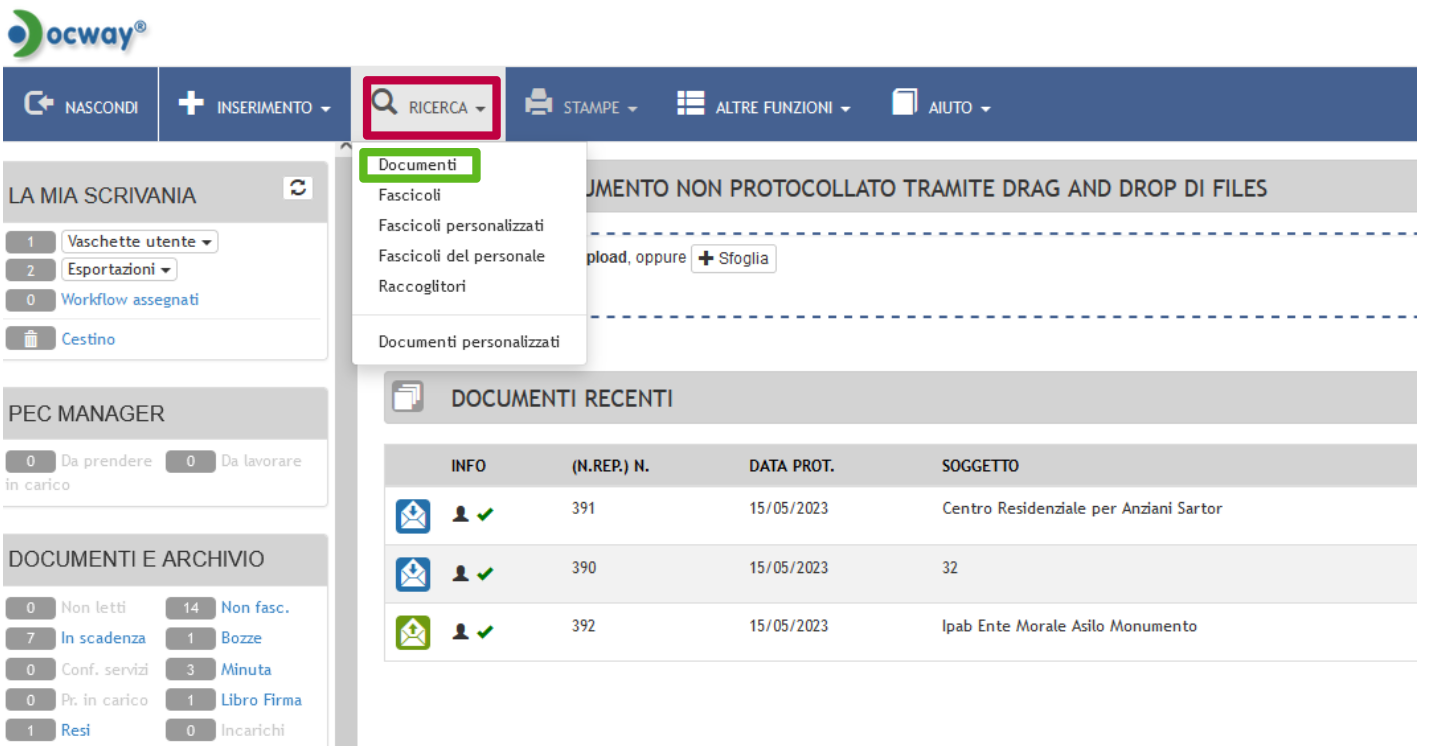Viewport: 1445px width, 746px height.
Task: Open the Stampe dropdown
Action: [x=582, y=106]
